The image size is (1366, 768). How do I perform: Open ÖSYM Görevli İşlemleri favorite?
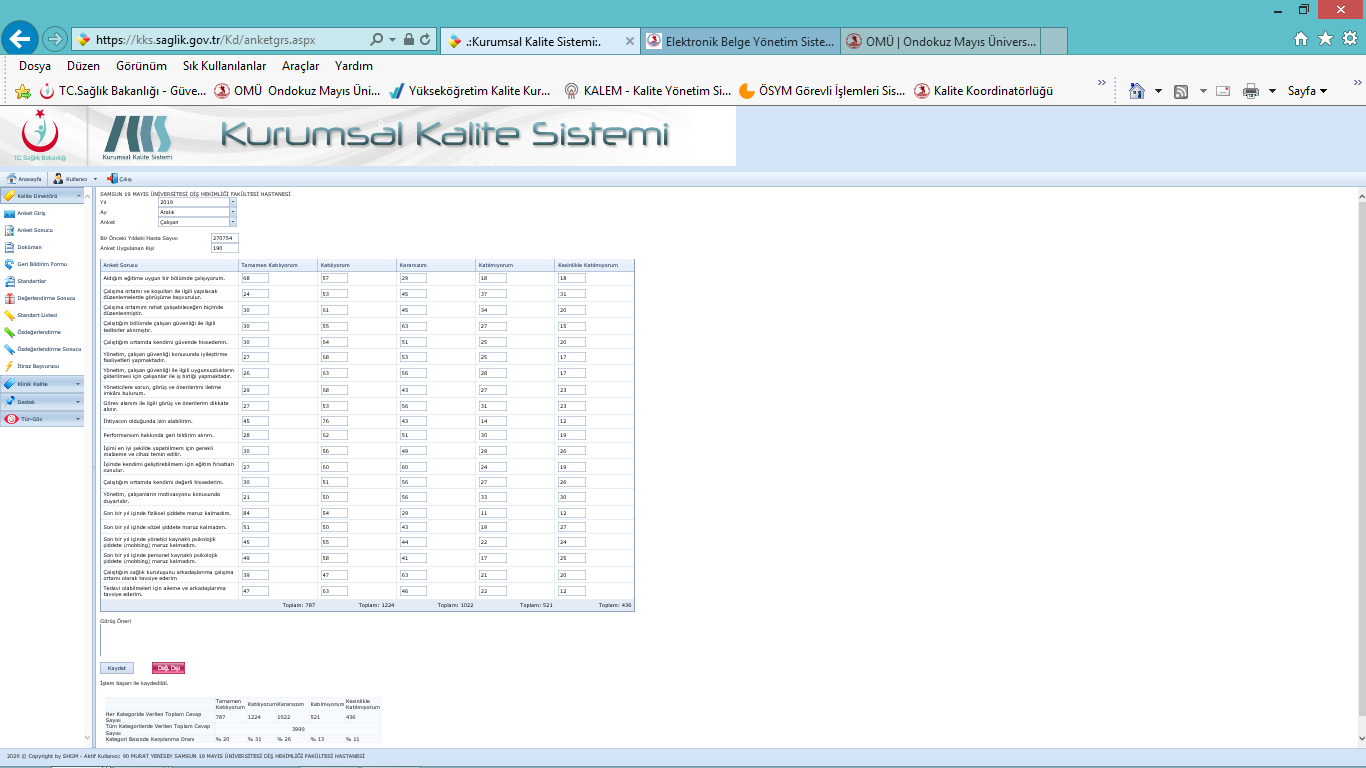click(x=823, y=91)
